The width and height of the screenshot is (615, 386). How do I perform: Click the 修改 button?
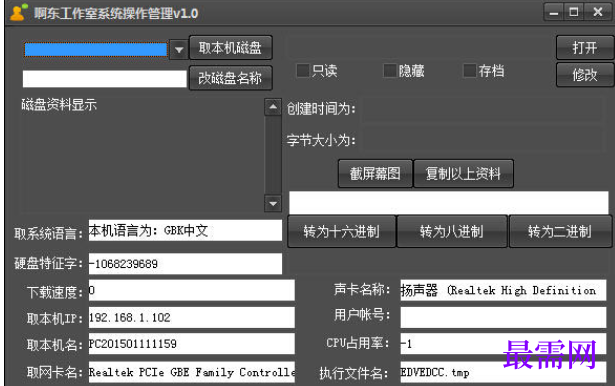pos(585,75)
